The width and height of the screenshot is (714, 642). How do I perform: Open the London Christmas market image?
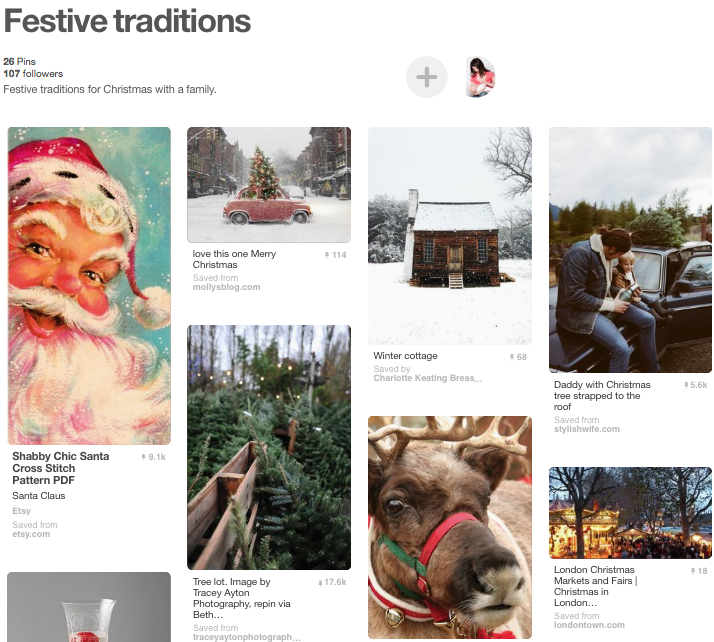[630, 513]
